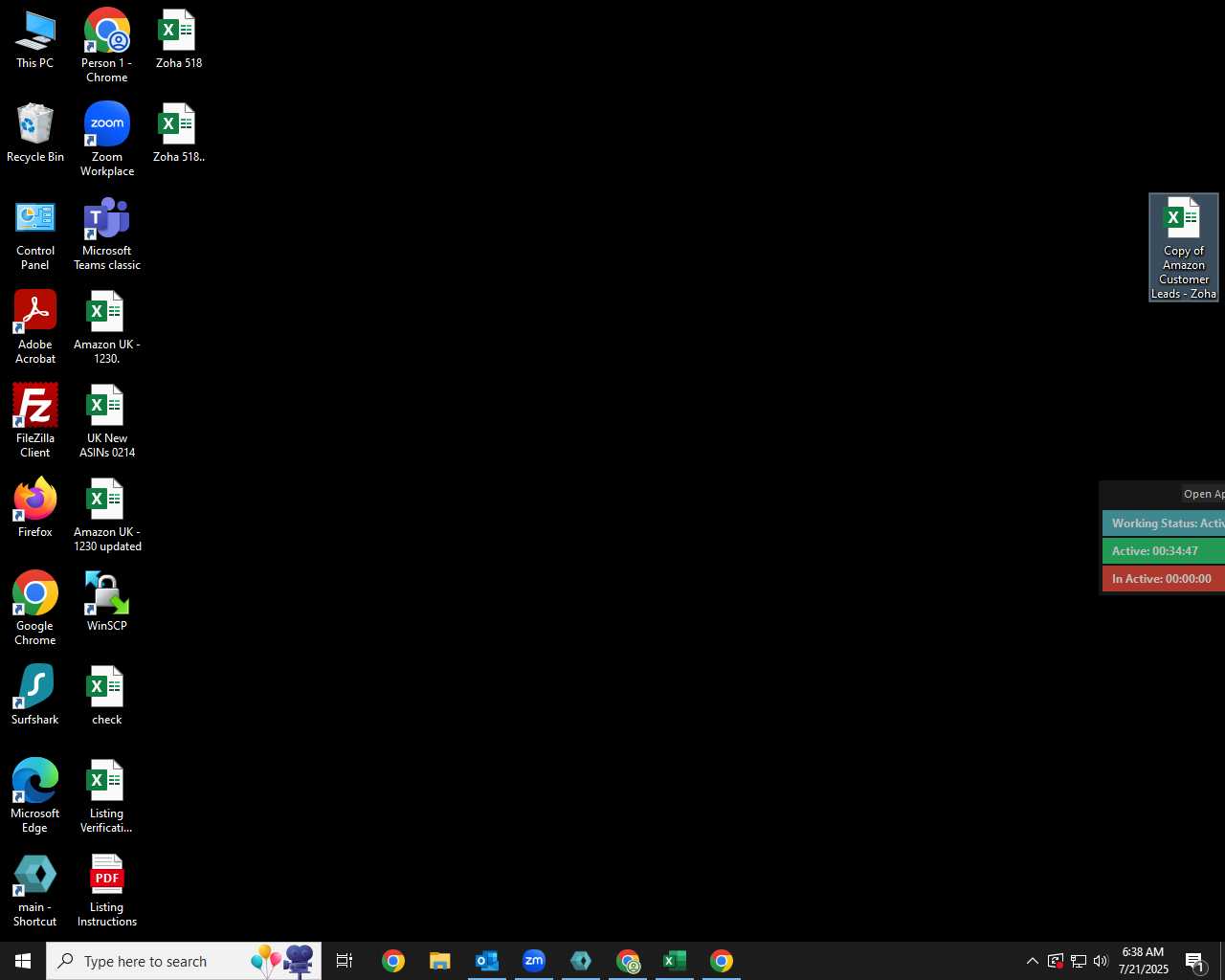Select the Zoha 518 Excel file
1225x980 pixels.
coord(179,40)
